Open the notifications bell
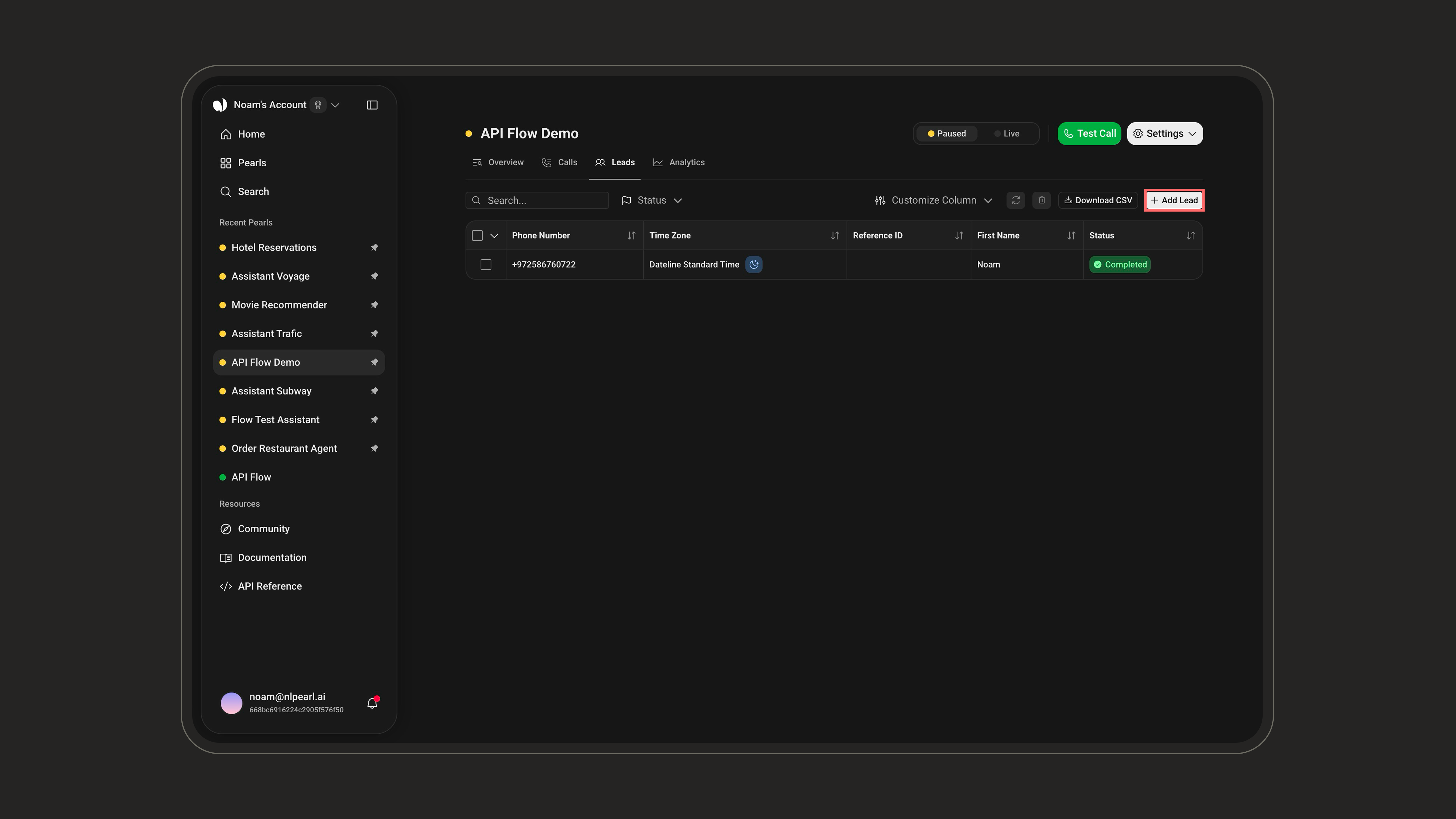Viewport: 1456px width, 819px height. tap(372, 703)
